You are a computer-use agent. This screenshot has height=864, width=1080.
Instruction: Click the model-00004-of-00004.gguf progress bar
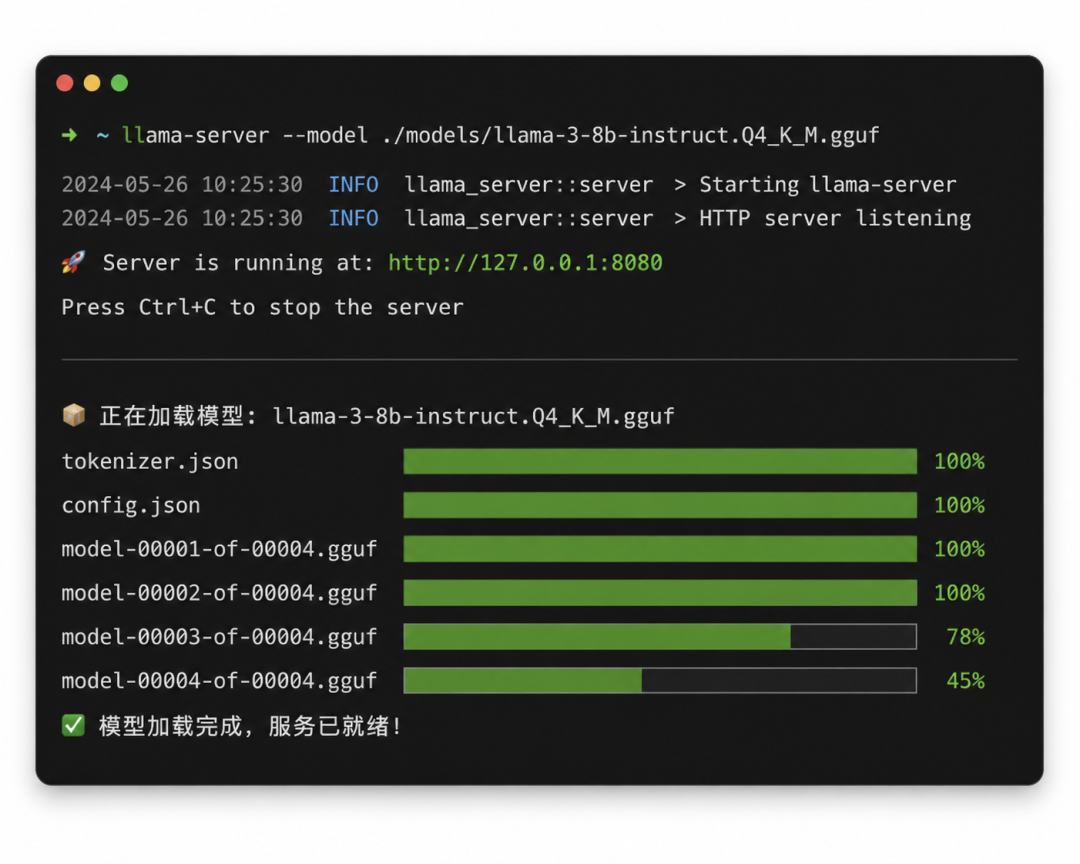click(660, 681)
